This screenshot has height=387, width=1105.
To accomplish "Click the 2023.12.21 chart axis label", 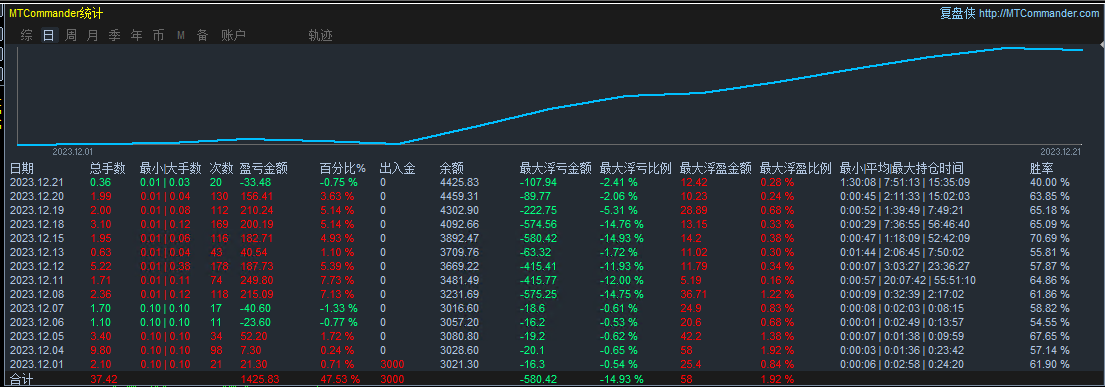I will (1060, 151).
